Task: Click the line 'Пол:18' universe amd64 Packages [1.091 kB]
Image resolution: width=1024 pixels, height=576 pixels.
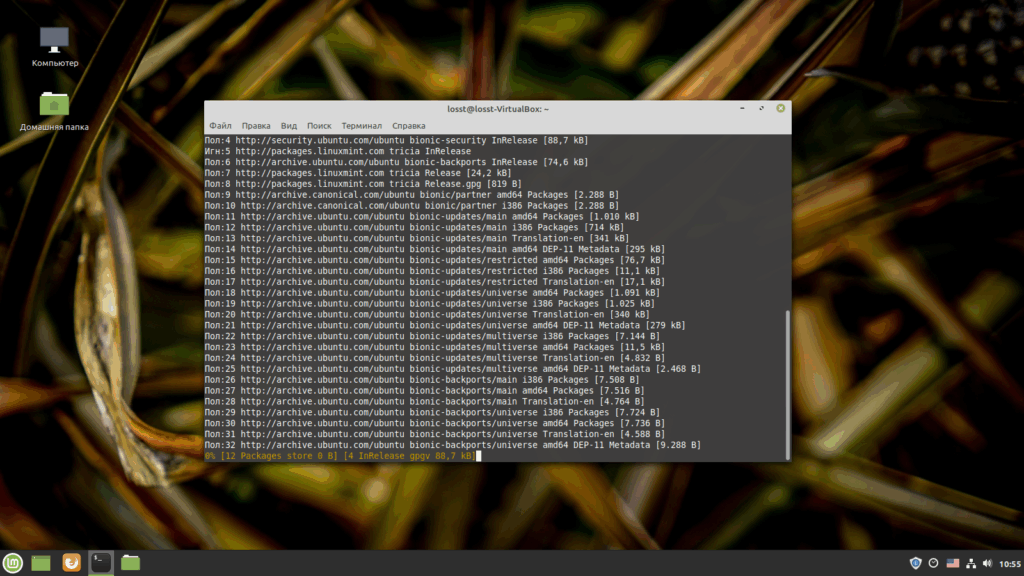Action: point(432,293)
